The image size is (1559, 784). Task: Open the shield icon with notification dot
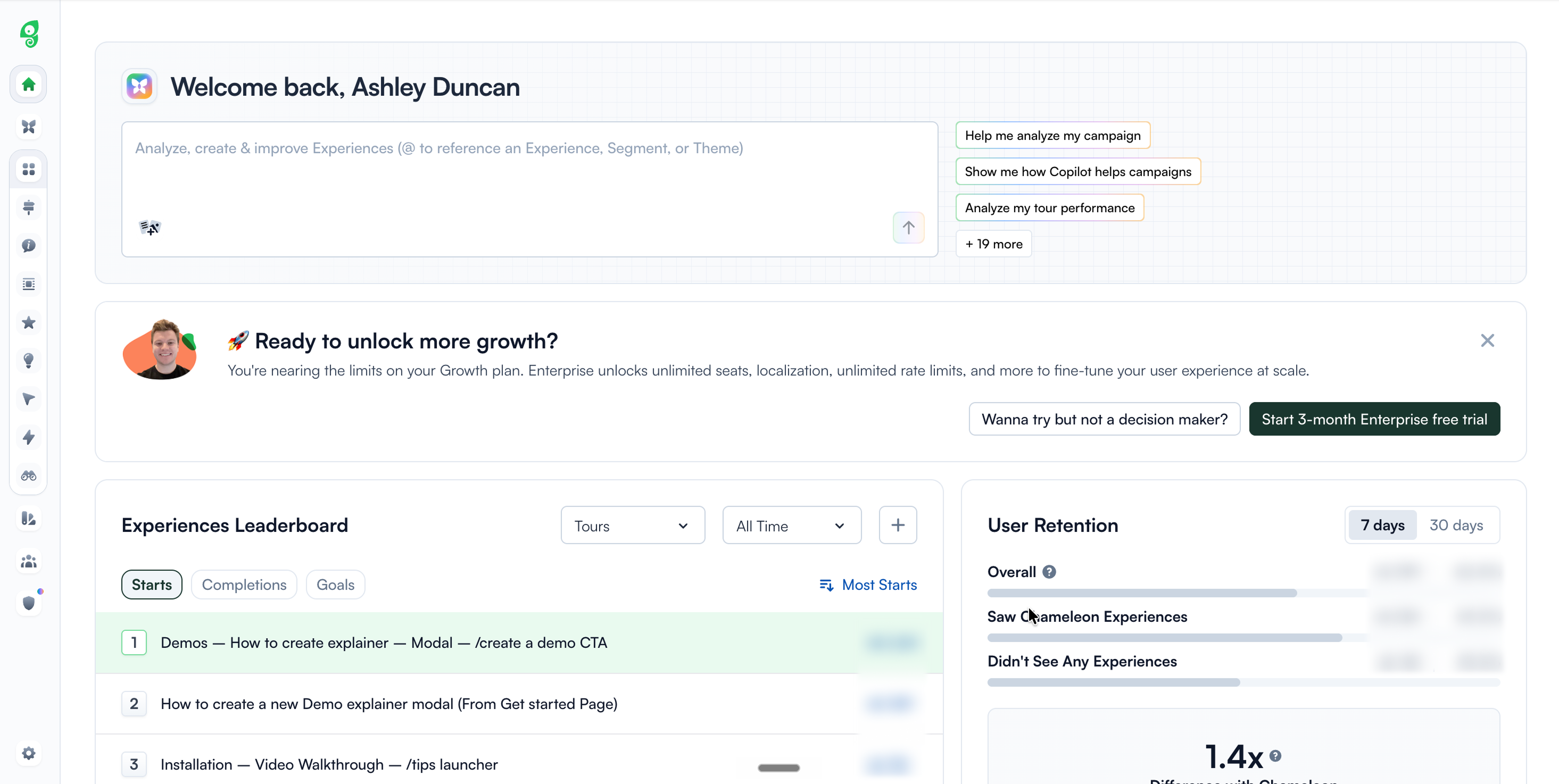click(28, 603)
